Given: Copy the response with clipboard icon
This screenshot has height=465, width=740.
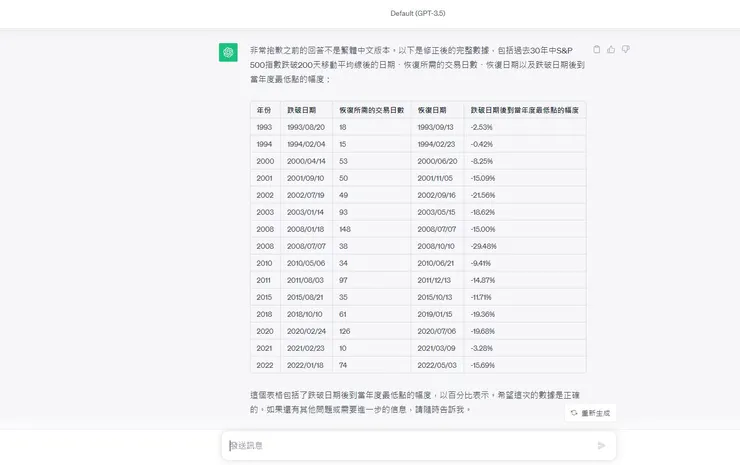Looking at the screenshot, I should click(597, 50).
